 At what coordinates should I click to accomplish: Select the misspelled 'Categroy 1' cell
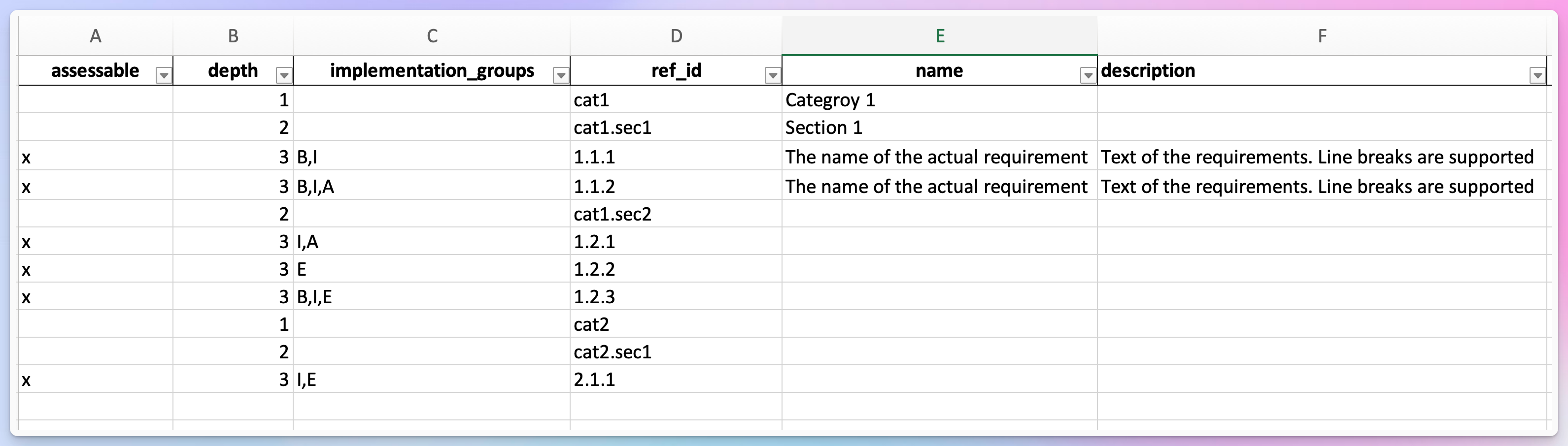(x=939, y=100)
